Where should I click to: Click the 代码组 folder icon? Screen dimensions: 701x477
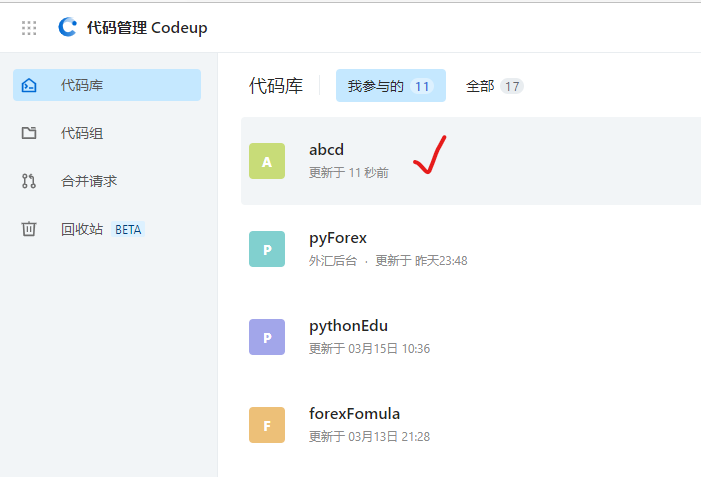pyautogui.click(x=29, y=133)
